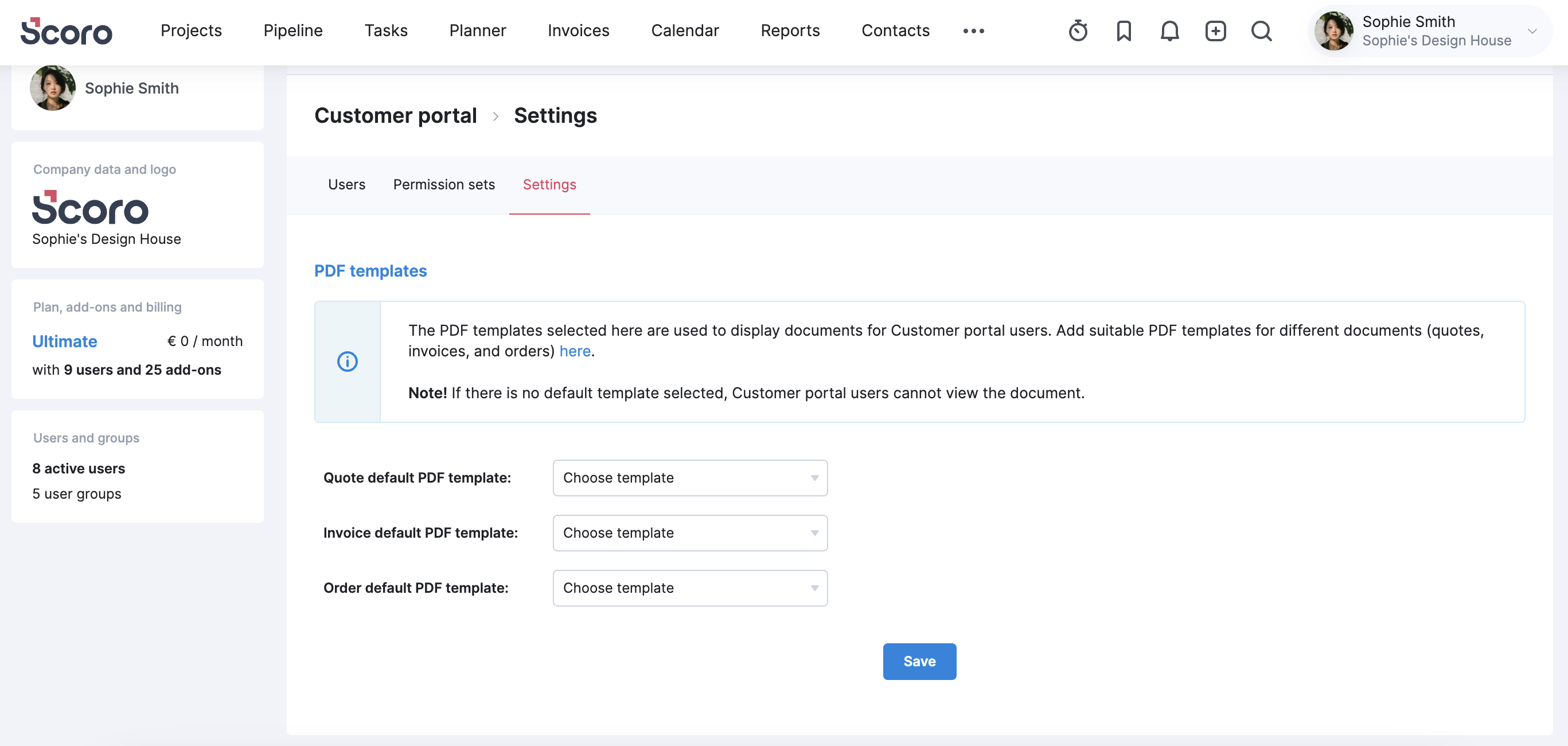Click the 'Plan, add-ons and billing' heading
The image size is (1568, 746).
[x=107, y=307]
